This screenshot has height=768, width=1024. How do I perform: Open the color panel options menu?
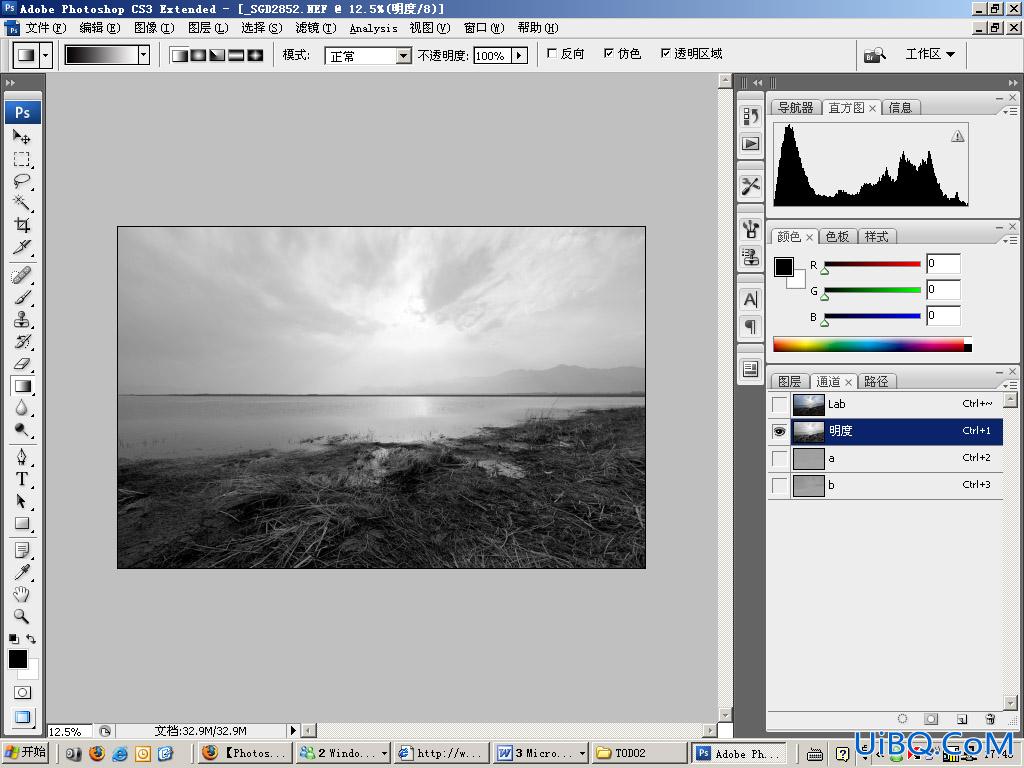click(x=1009, y=240)
